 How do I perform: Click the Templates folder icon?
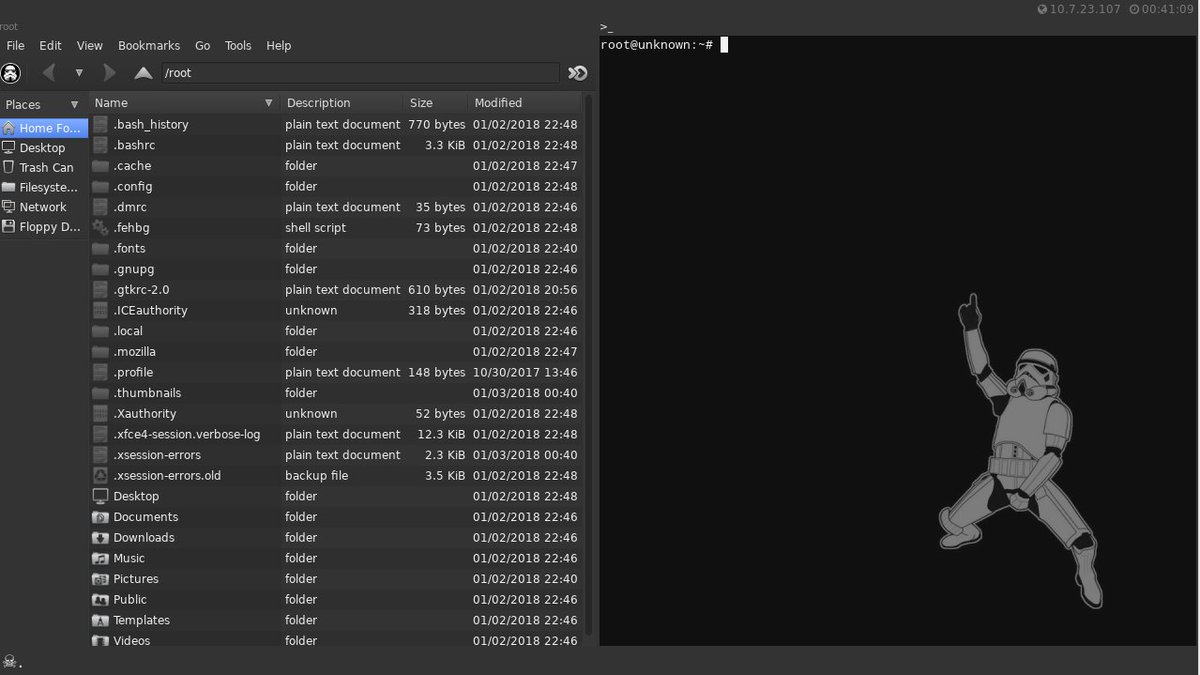pyautogui.click(x=100, y=620)
